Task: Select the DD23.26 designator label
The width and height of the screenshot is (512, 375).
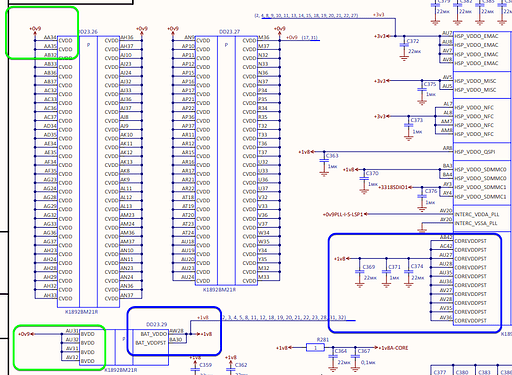Action: click(x=88, y=32)
